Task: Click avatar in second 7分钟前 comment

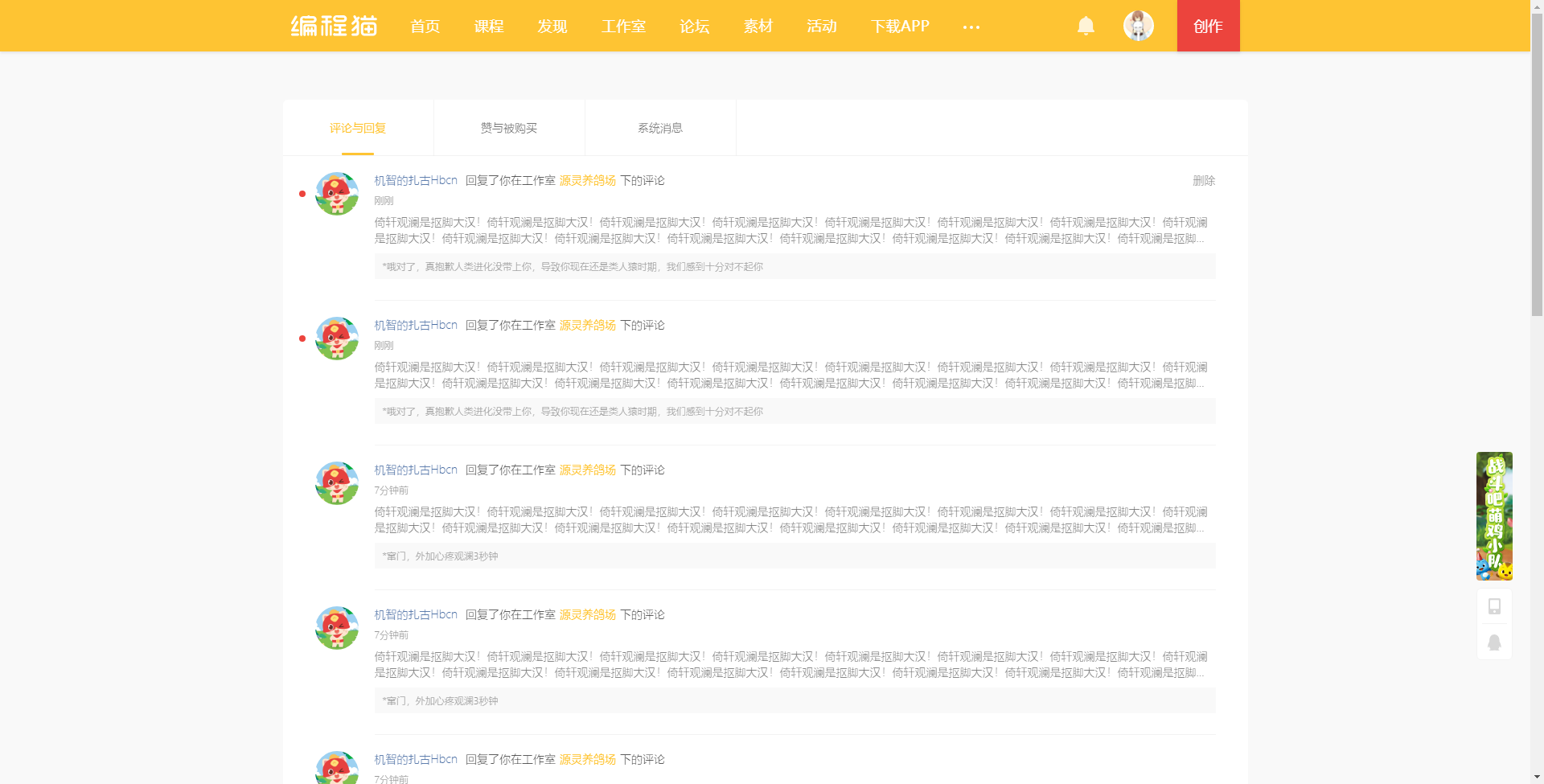Action: [337, 628]
